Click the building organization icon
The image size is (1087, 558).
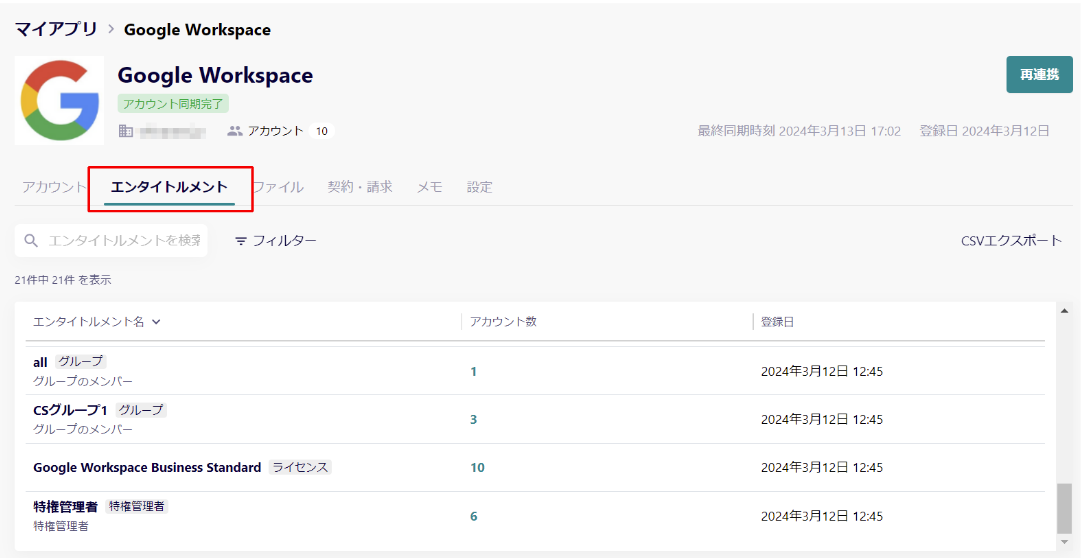click(125, 131)
